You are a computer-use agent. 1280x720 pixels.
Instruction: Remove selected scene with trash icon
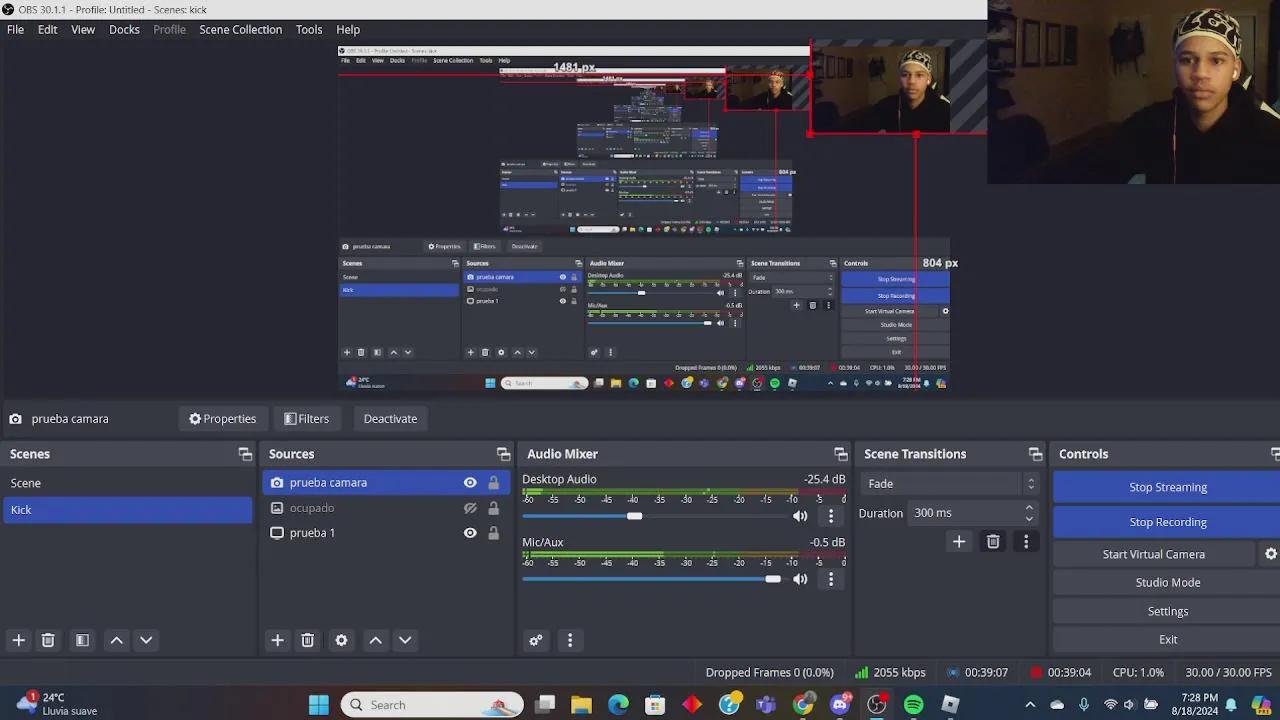[48, 640]
